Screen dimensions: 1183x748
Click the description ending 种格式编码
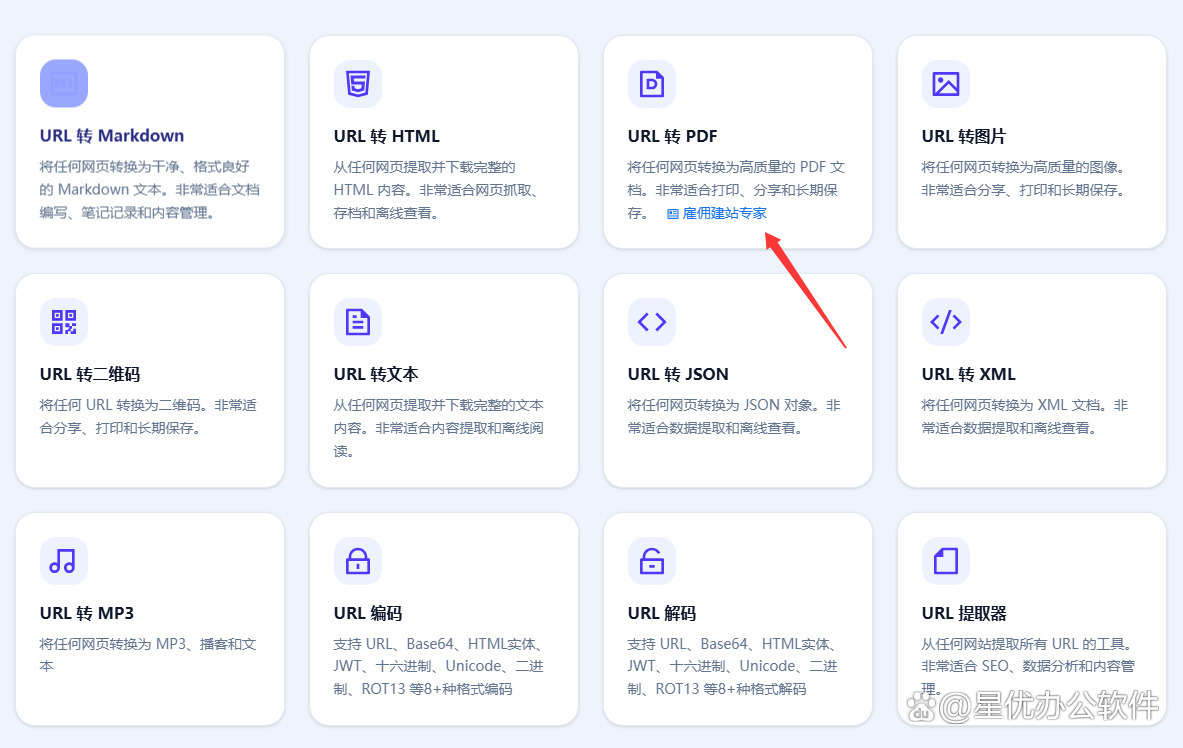coord(438,666)
